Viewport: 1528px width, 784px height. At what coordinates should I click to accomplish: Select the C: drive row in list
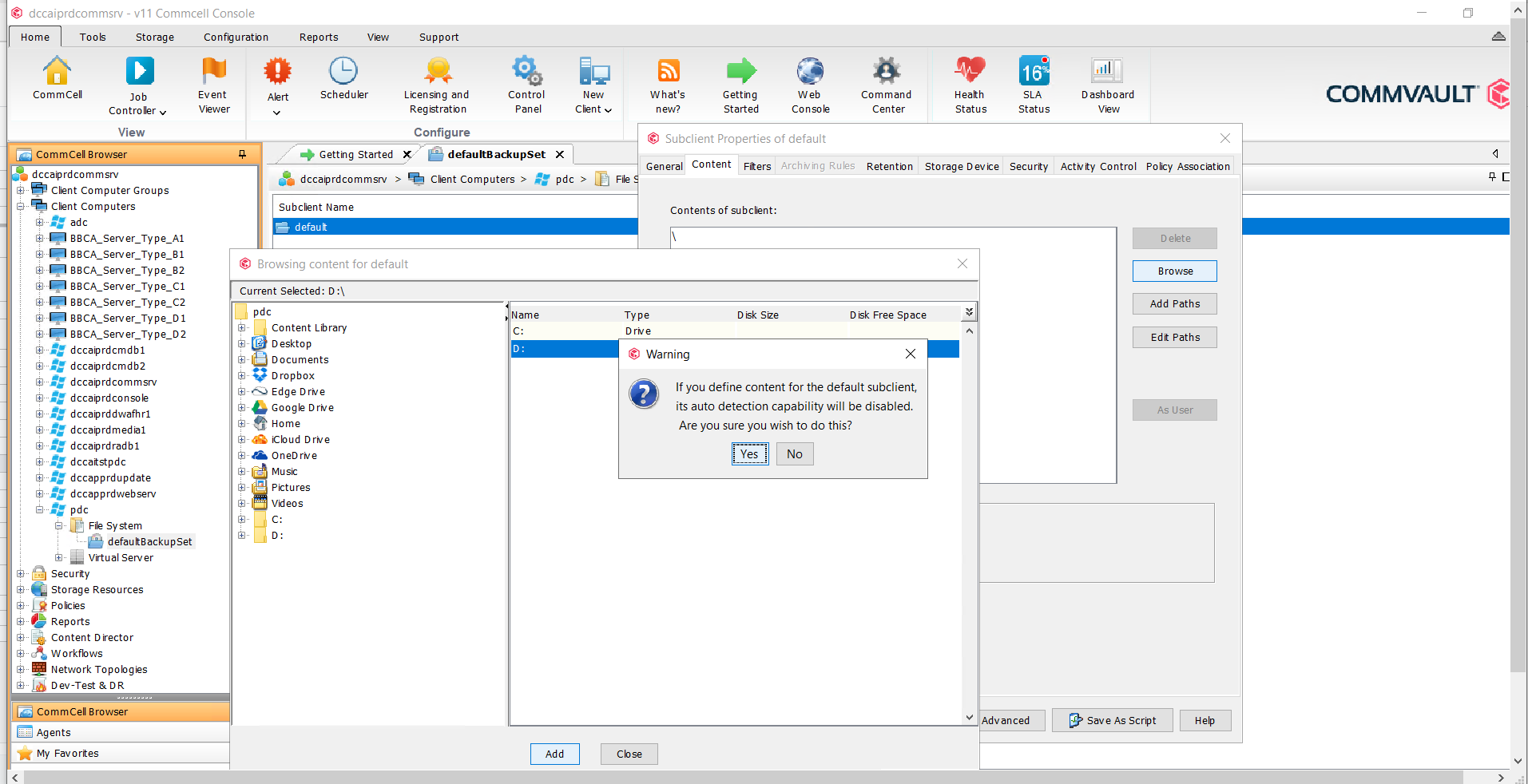pyautogui.click(x=735, y=331)
